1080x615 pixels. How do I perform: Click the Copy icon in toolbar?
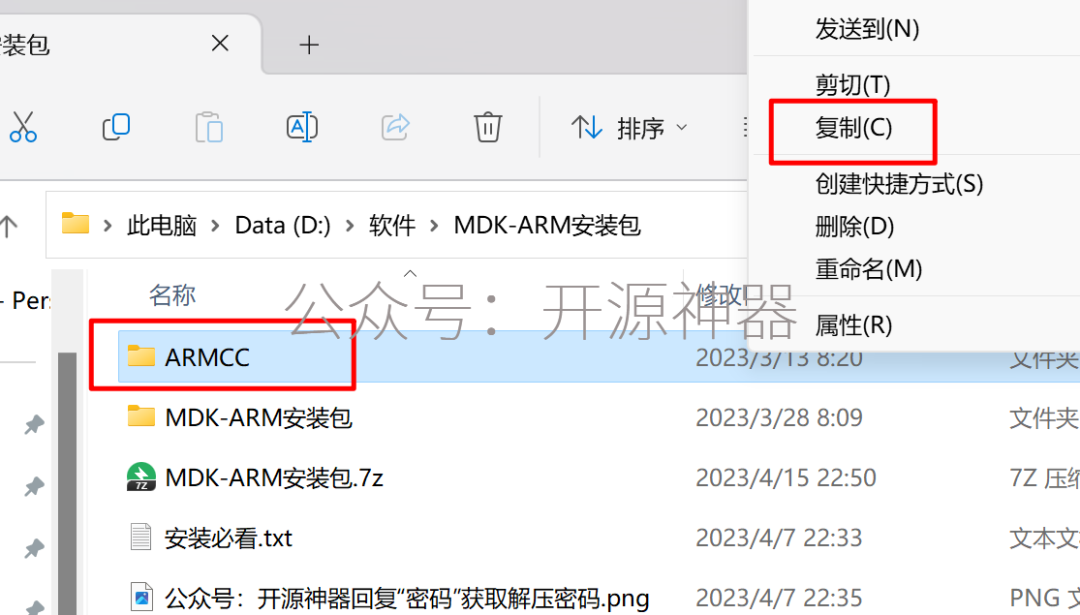(x=116, y=127)
